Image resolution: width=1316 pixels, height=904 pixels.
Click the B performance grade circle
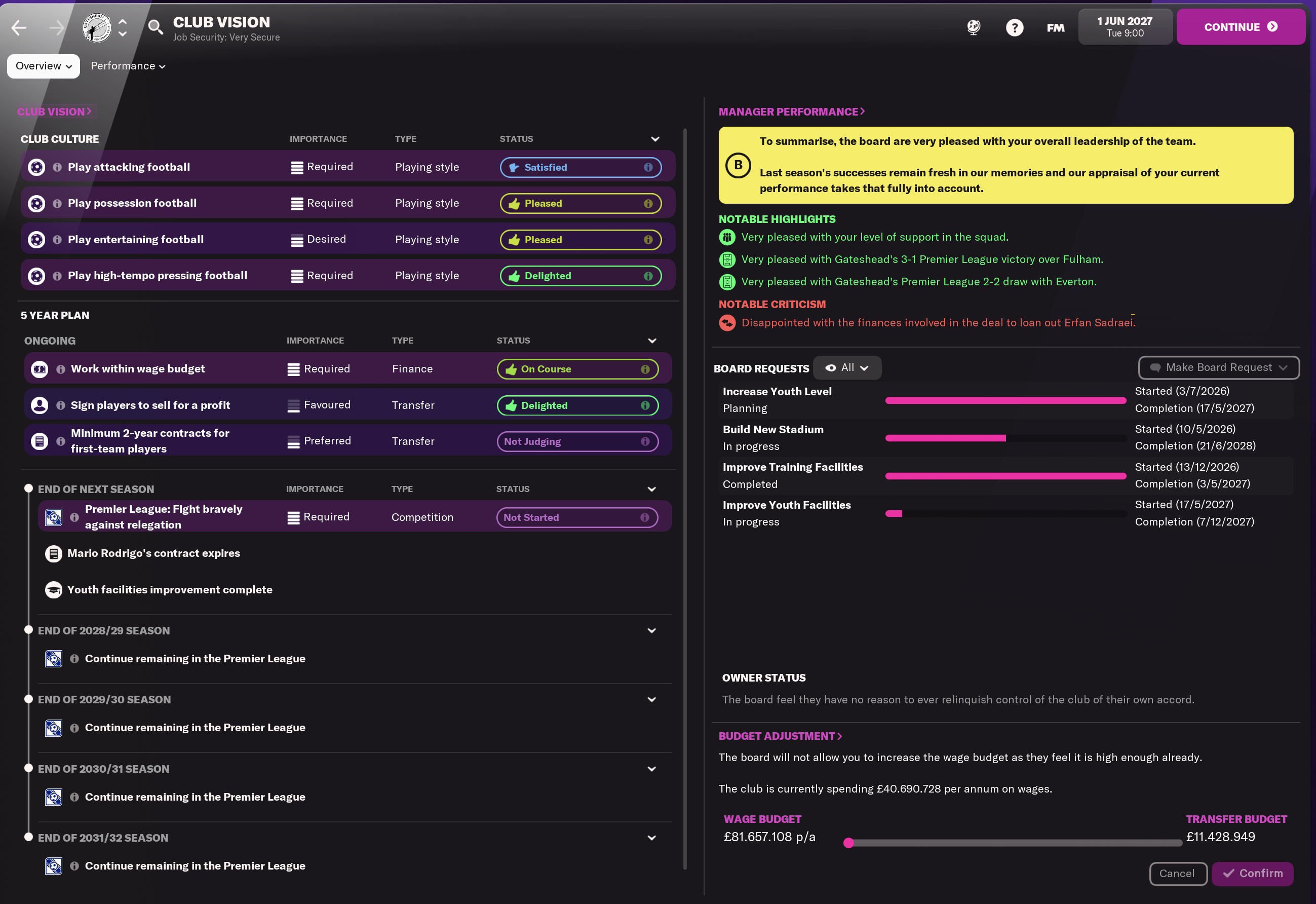point(739,165)
